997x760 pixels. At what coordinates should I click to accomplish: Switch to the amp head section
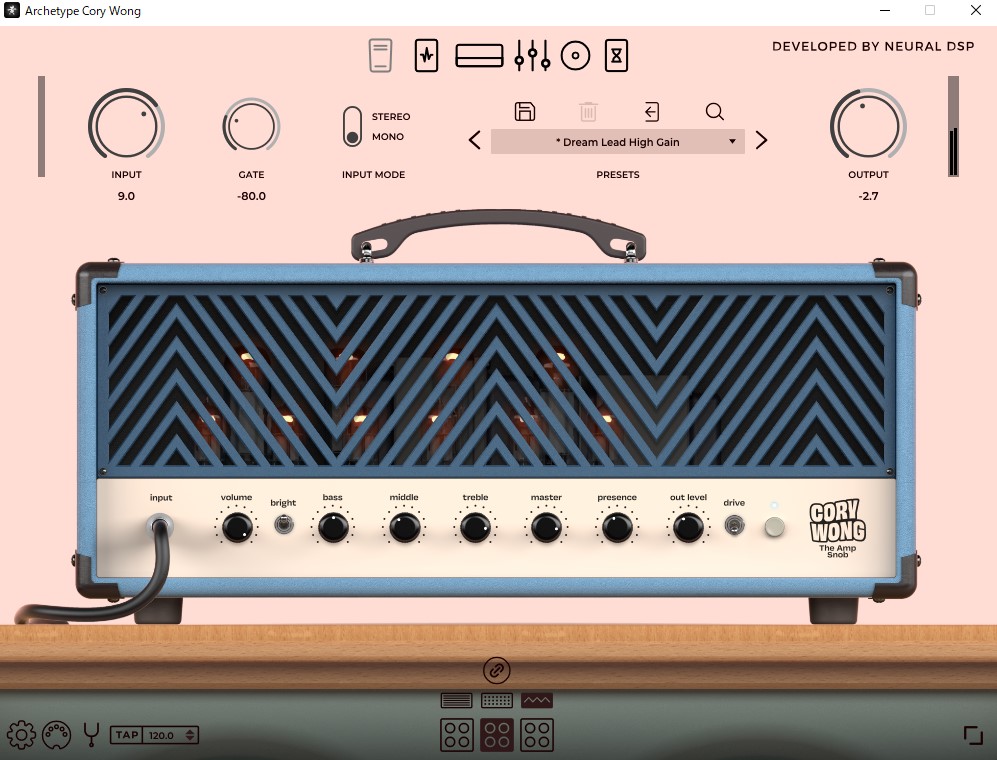479,55
